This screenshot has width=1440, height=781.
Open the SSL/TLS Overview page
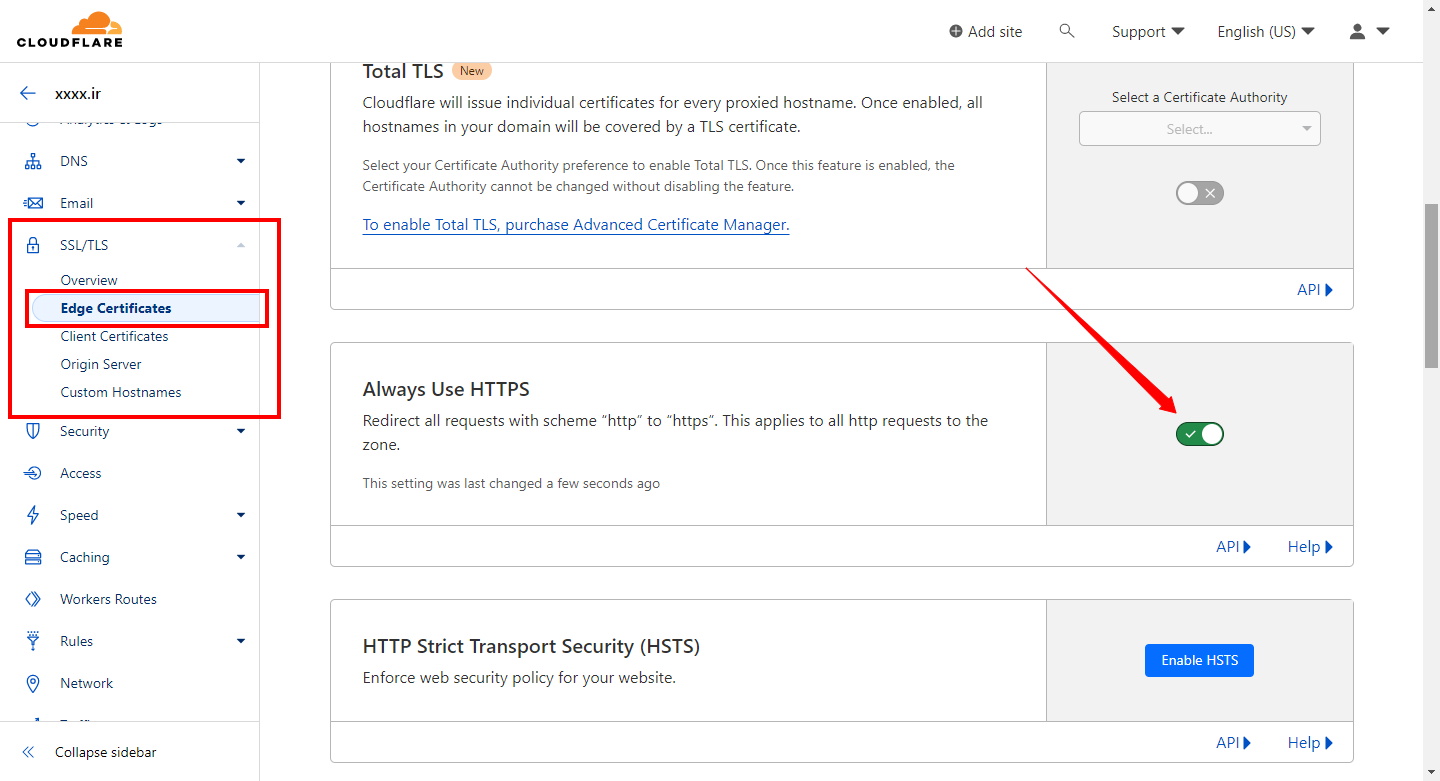click(x=89, y=280)
